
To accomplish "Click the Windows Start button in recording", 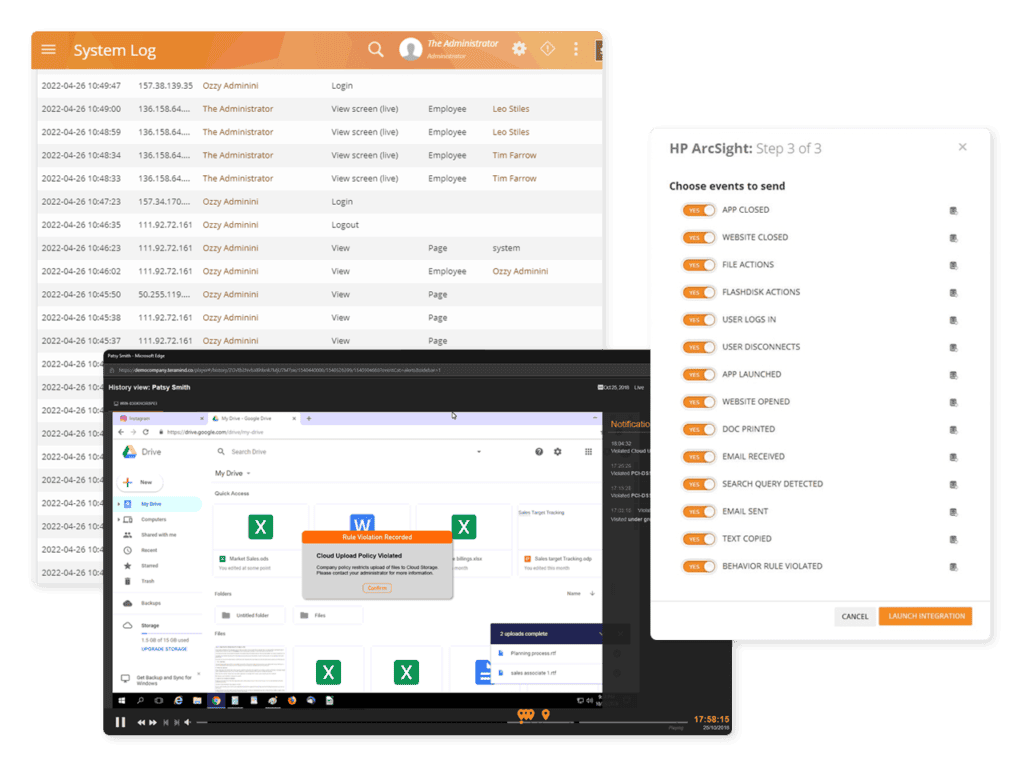I will coord(121,701).
